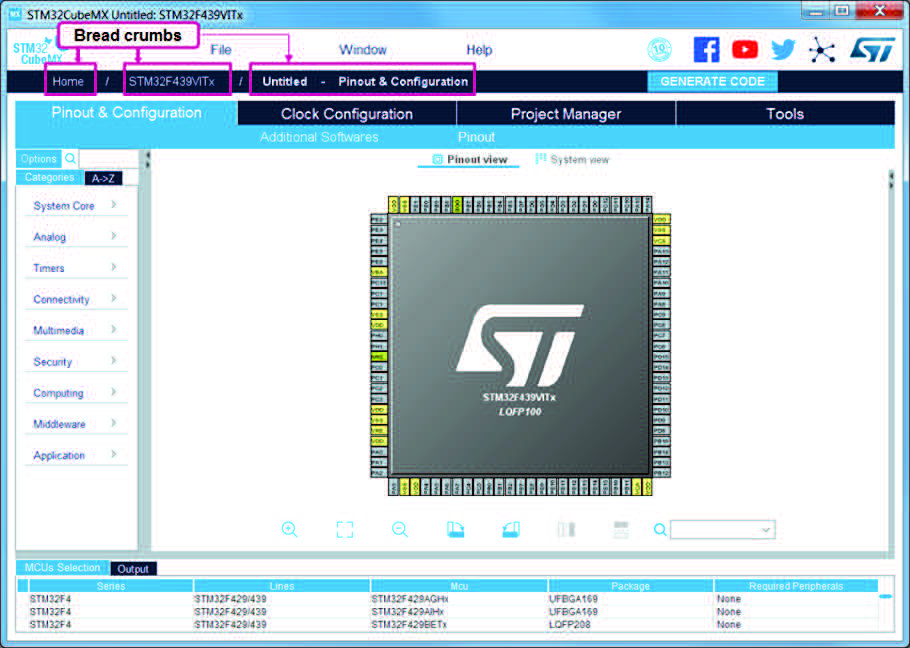This screenshot has width=910, height=648.
Task: Switch to Tools tab
Action: (x=785, y=114)
